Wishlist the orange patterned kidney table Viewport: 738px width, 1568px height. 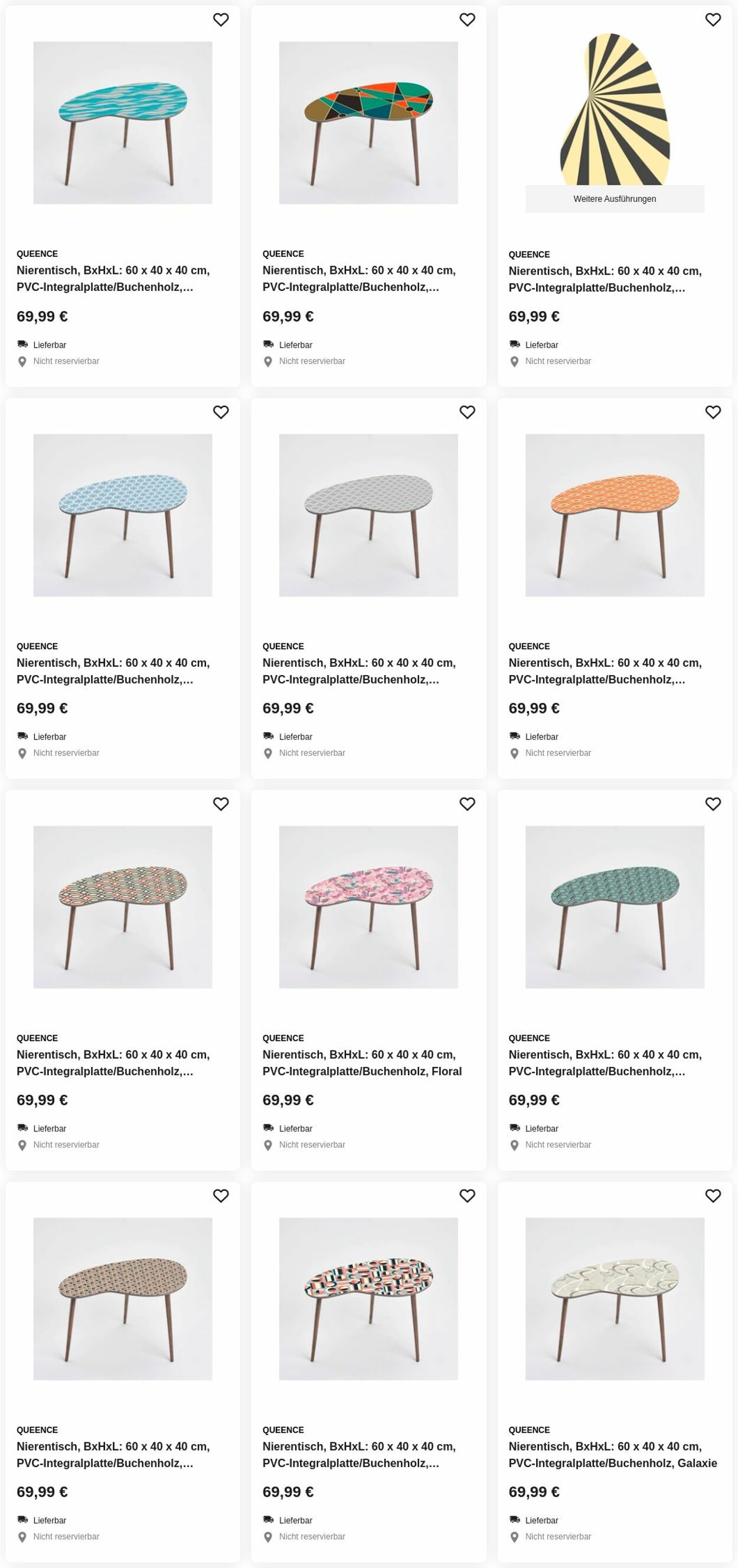713,412
